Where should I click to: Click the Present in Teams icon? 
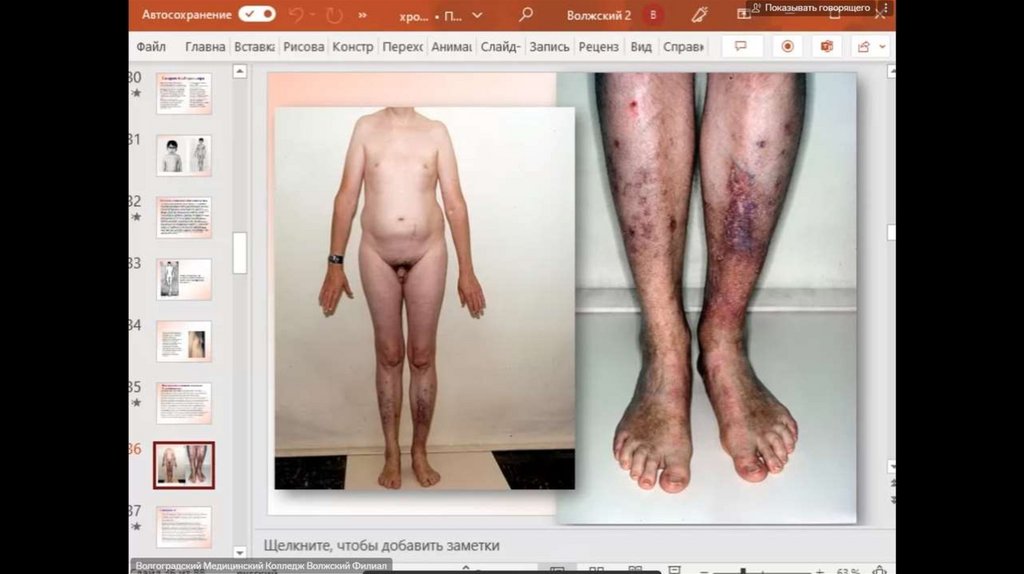pos(826,47)
